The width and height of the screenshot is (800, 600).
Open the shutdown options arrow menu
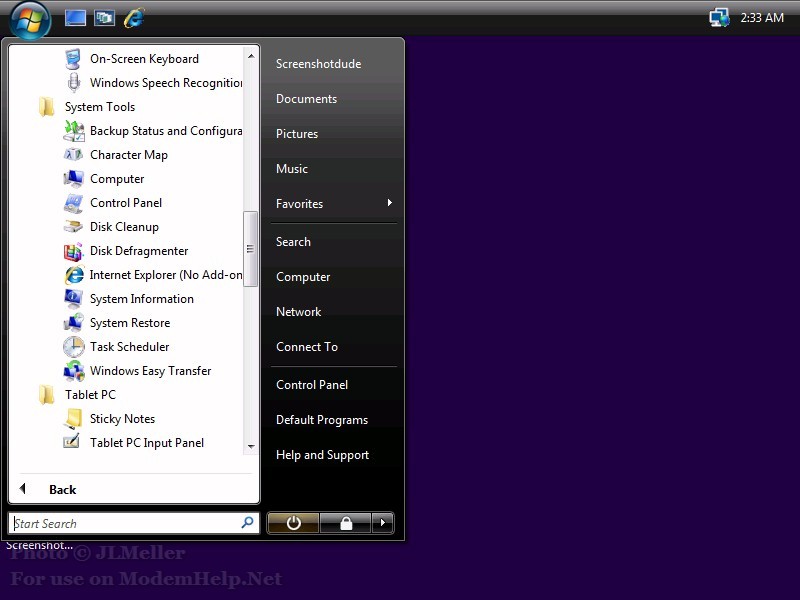[x=383, y=523]
